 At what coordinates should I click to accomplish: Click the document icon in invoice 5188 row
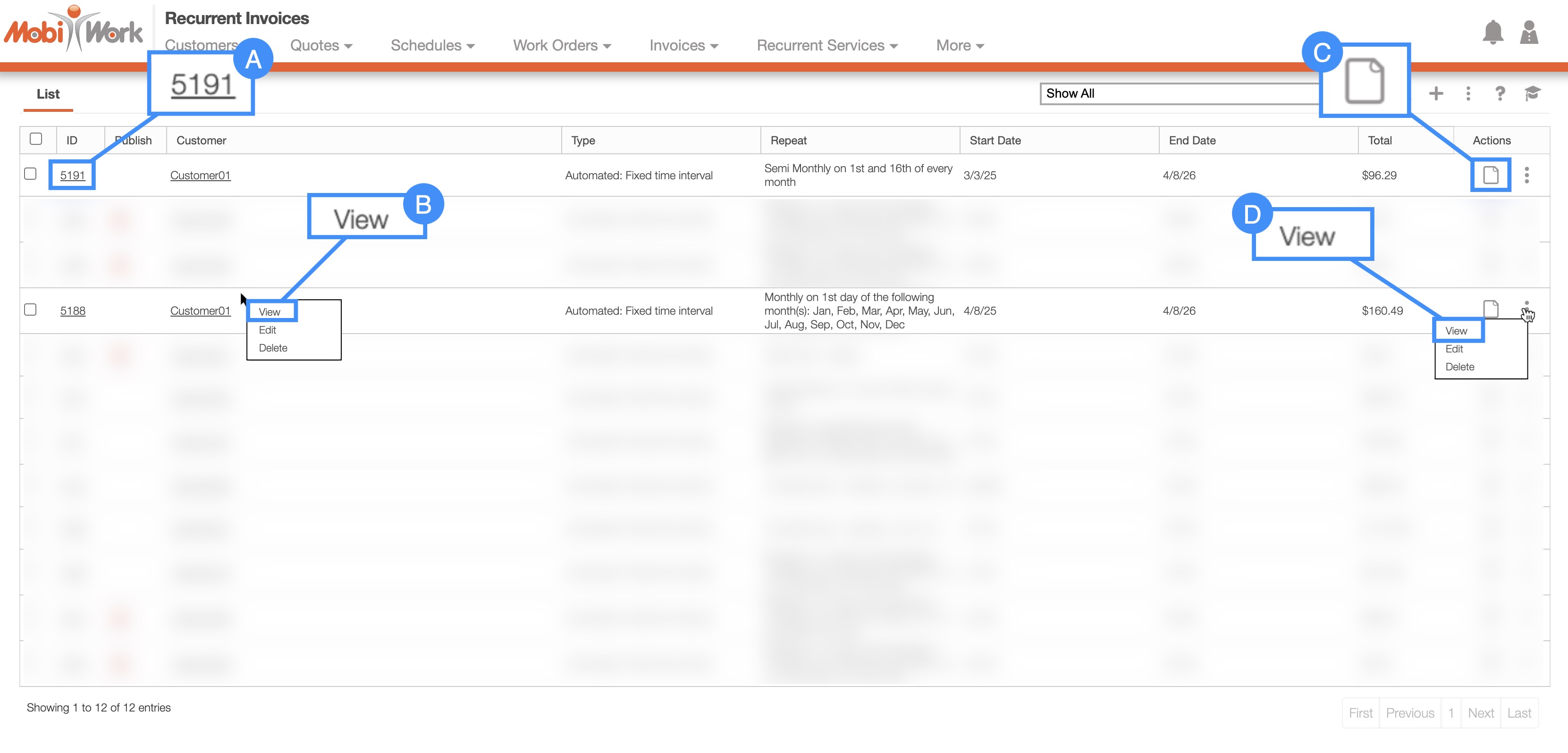coord(1490,309)
